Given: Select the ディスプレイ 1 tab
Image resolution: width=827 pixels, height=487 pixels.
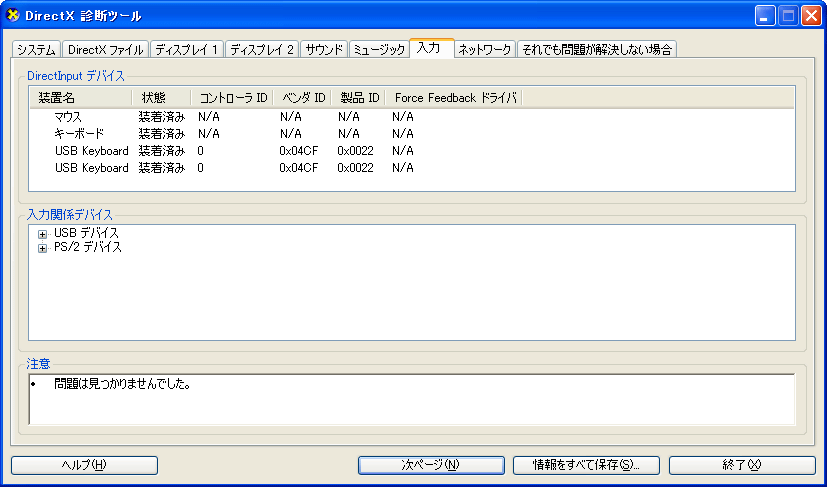Looking at the screenshot, I should click(x=186, y=49).
